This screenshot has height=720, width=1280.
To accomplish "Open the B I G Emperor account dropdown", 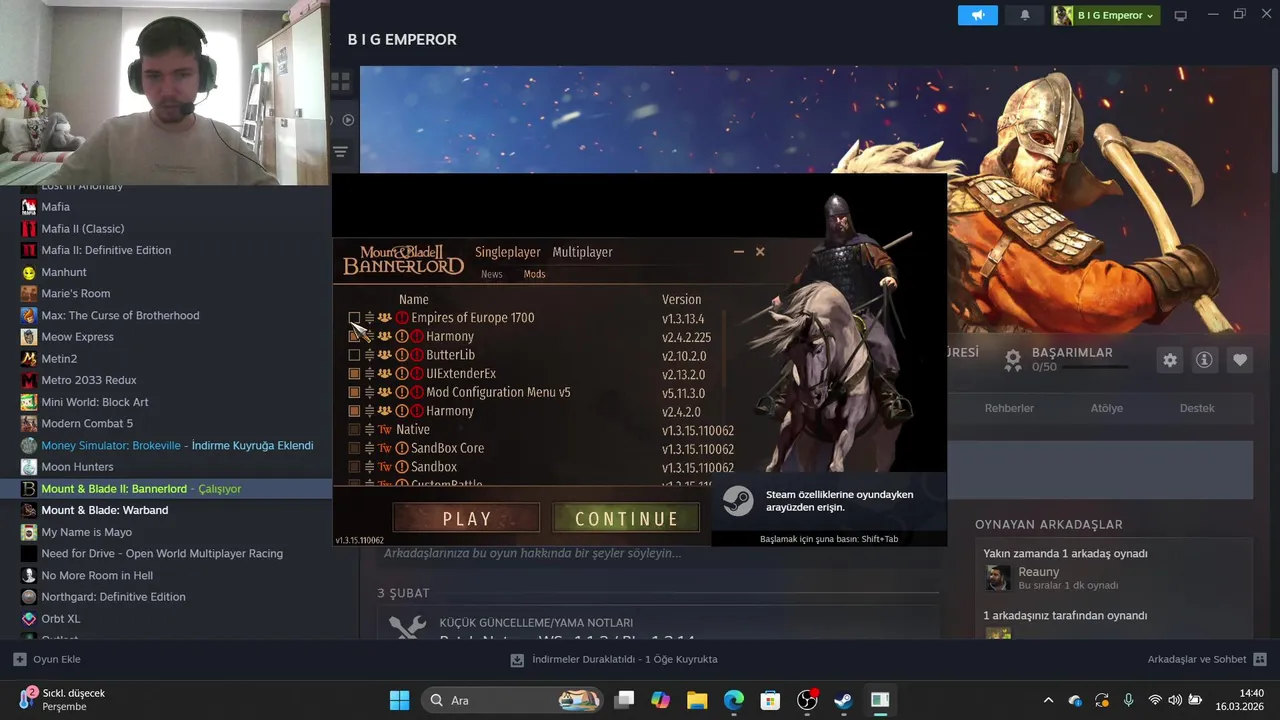I will (1106, 15).
